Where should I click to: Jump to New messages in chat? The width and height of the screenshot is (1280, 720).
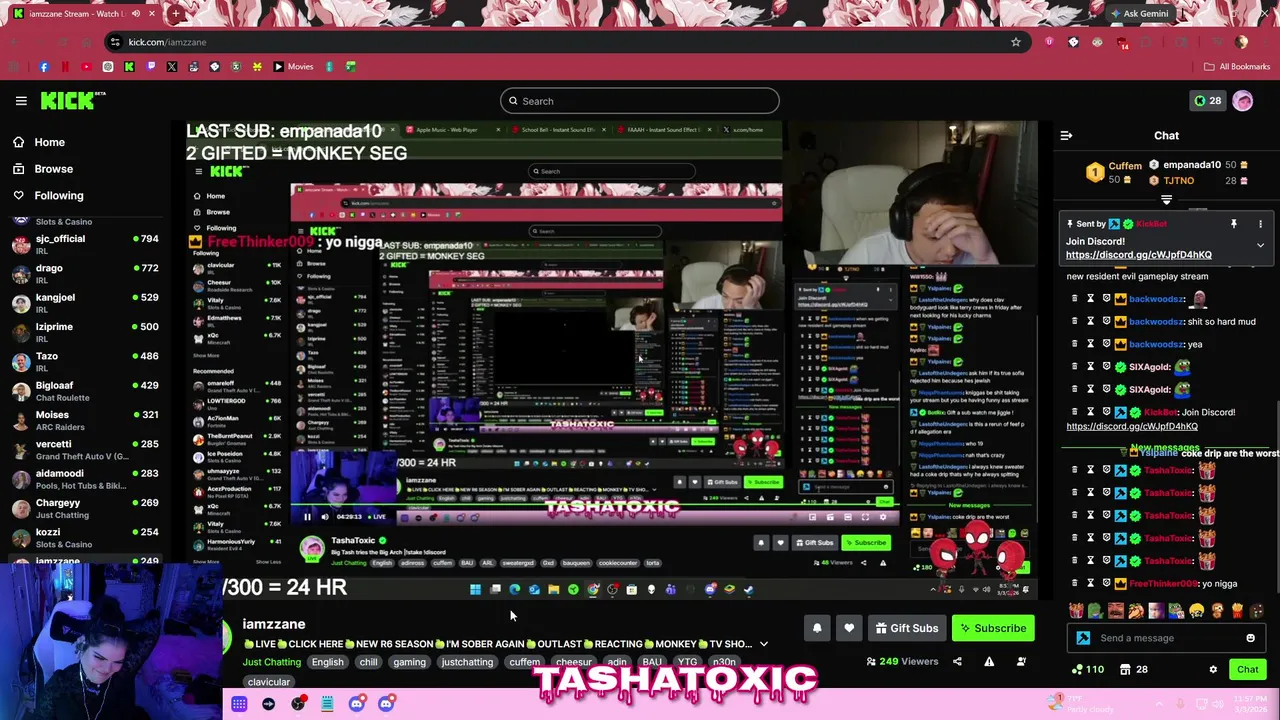coord(1163,448)
